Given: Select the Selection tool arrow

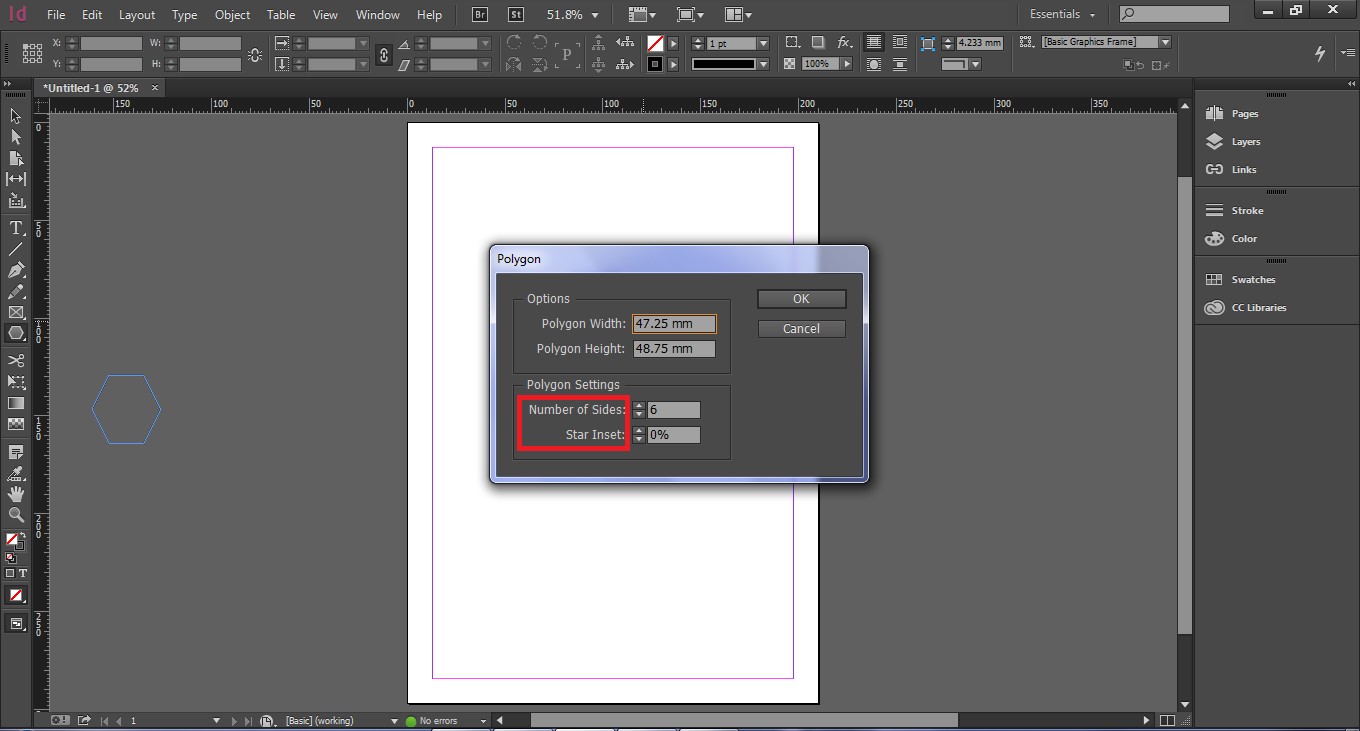Looking at the screenshot, I should click(x=16, y=116).
